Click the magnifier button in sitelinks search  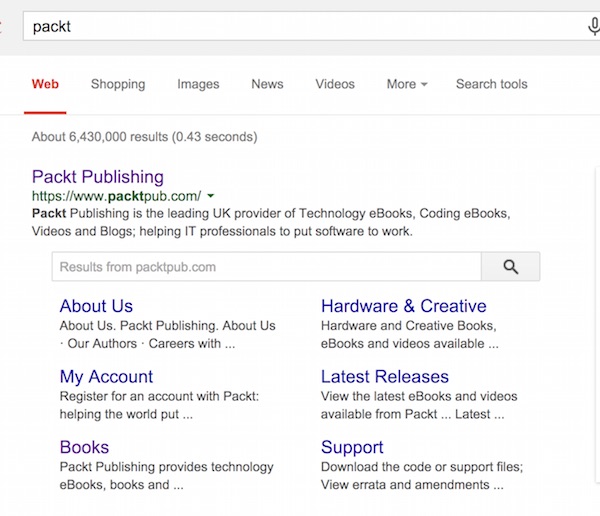click(510, 266)
